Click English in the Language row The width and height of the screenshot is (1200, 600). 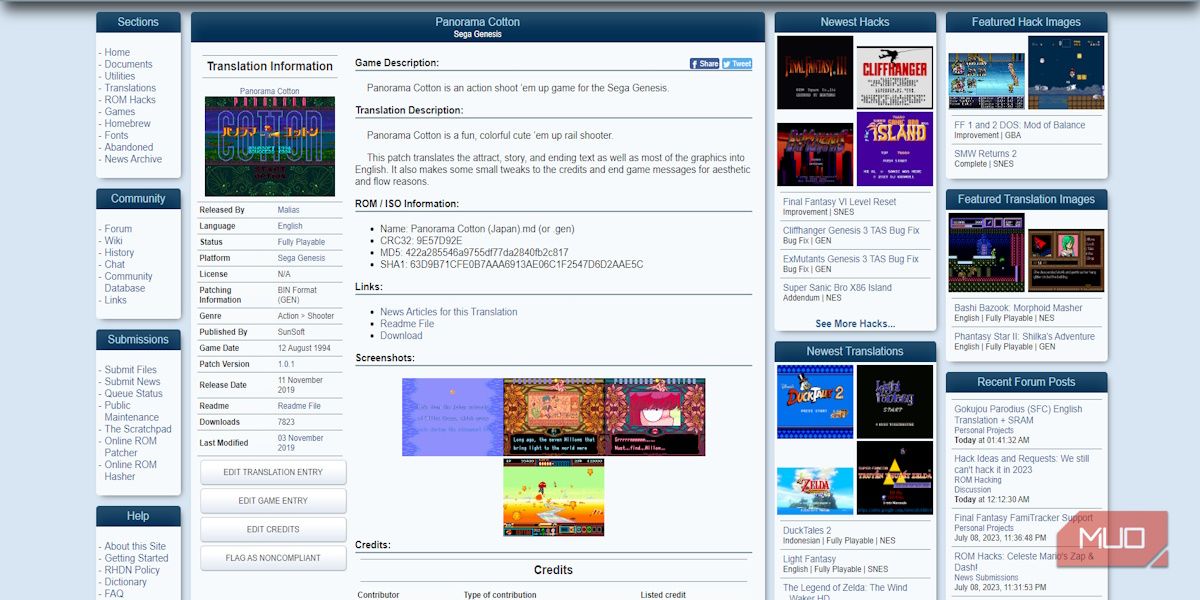click(x=290, y=226)
